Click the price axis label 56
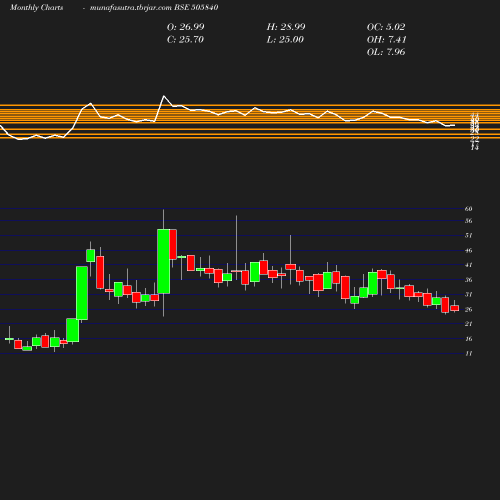This screenshot has width=500, height=500. (468, 221)
